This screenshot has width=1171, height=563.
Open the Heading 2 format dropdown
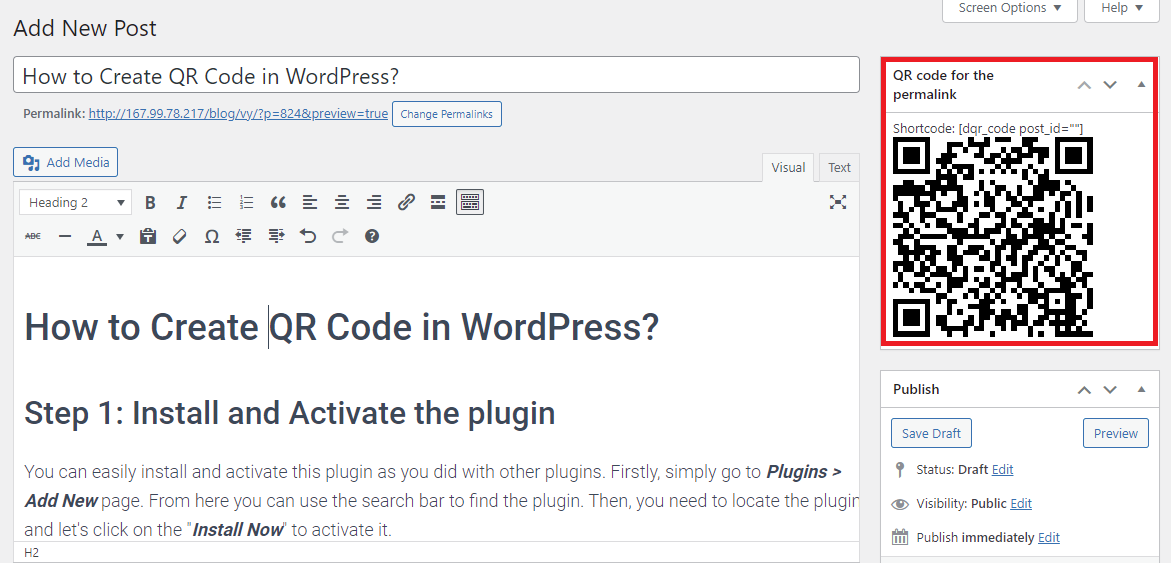coord(76,203)
